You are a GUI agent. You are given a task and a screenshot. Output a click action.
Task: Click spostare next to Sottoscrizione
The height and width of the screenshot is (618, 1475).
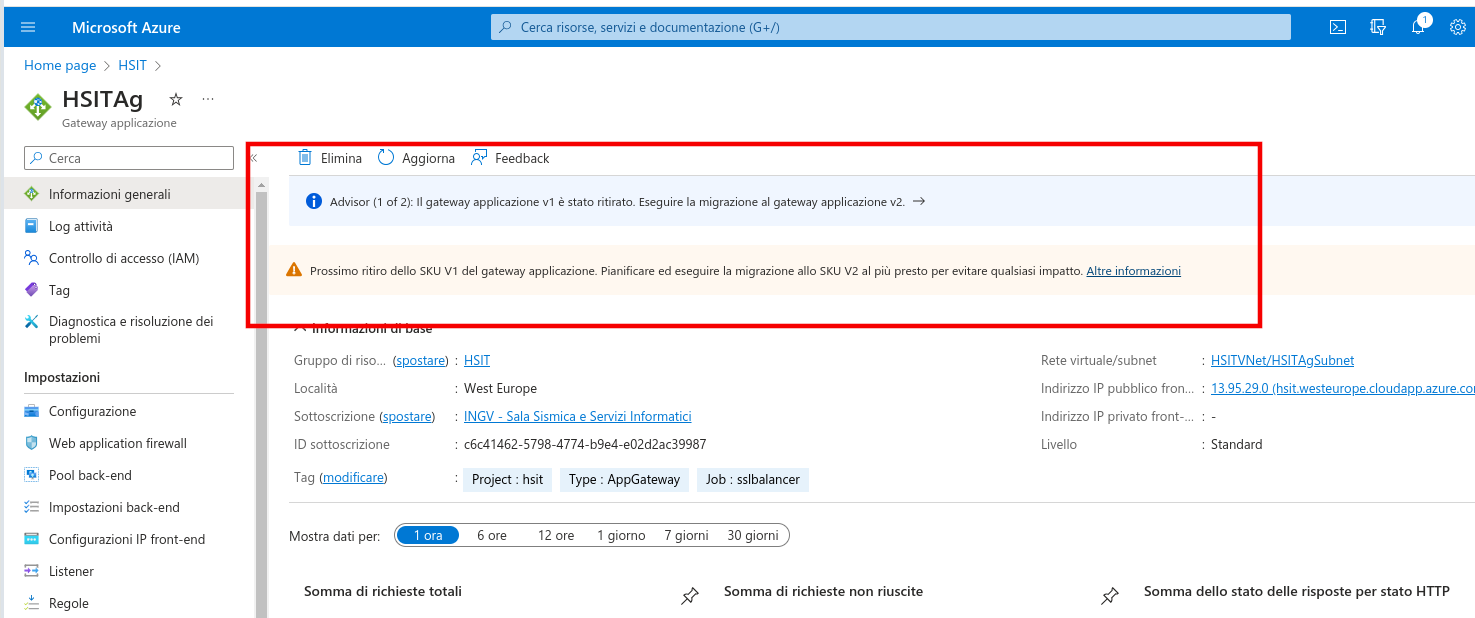point(407,416)
